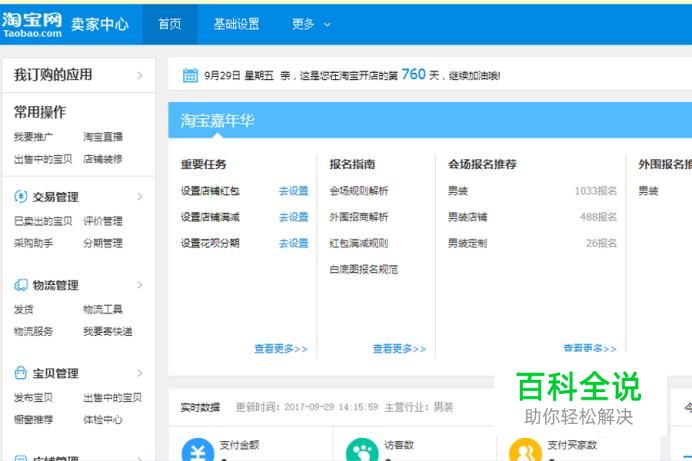Select 男装店铺 row

tap(467, 217)
